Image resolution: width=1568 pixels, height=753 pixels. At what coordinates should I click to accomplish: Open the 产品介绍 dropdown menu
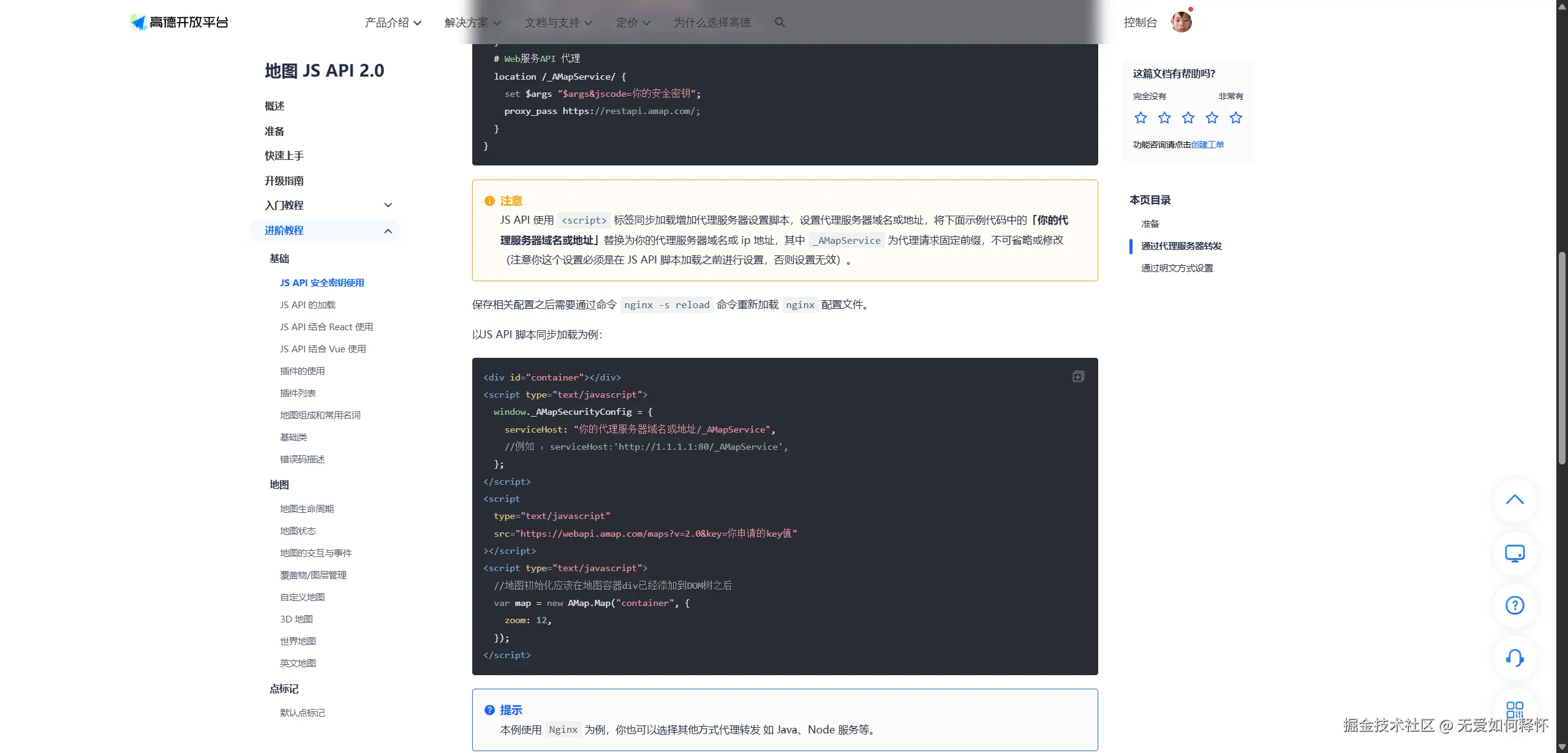click(x=393, y=23)
